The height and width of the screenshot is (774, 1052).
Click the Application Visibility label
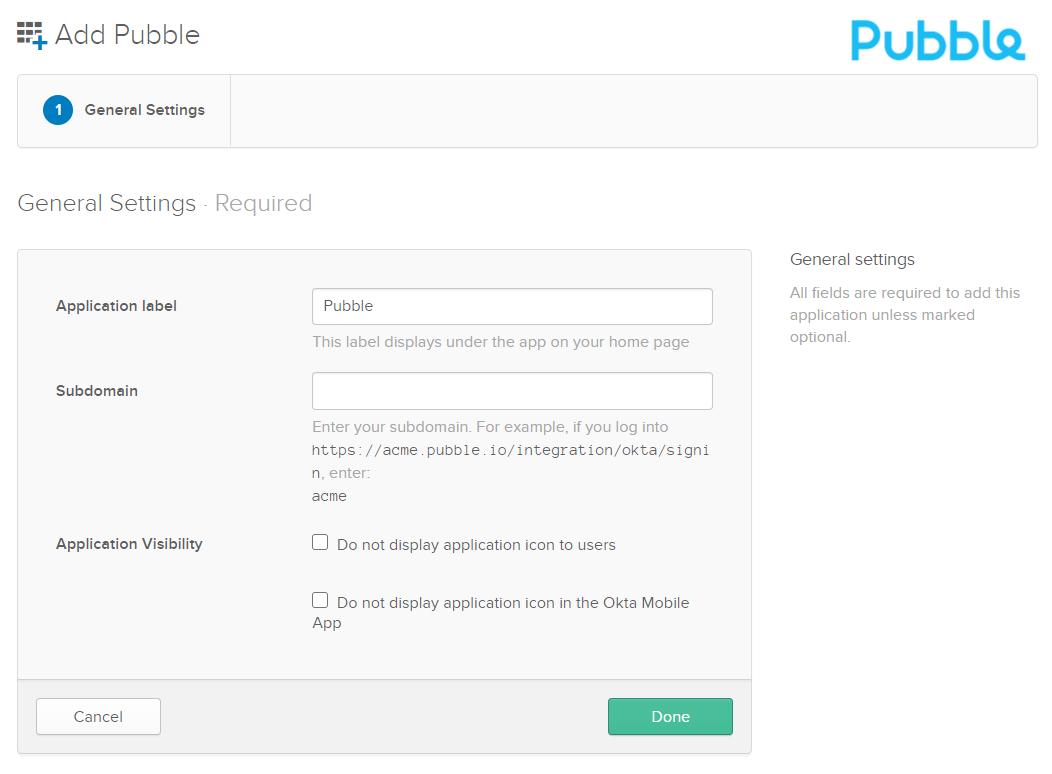coord(129,544)
